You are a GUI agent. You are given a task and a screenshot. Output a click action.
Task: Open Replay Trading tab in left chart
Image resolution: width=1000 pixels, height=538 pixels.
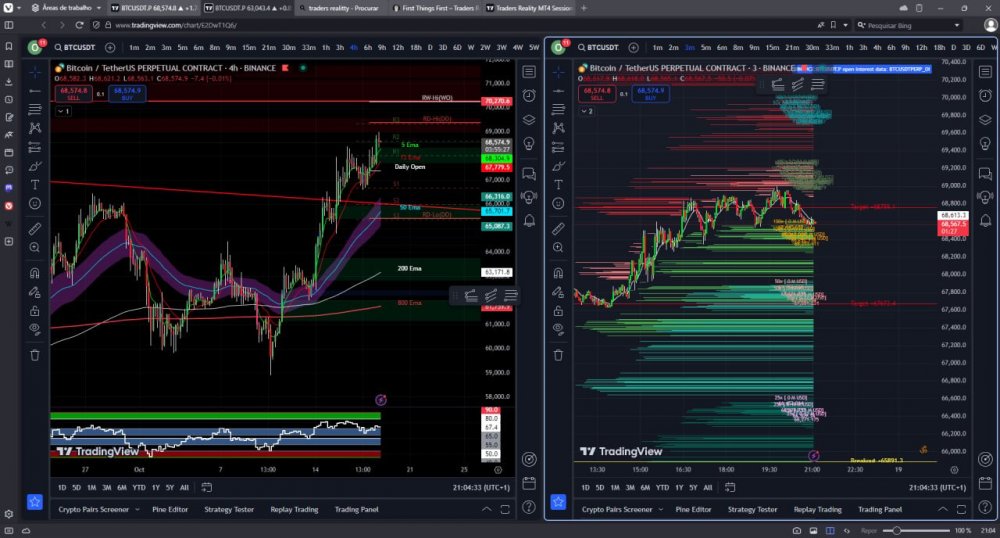(294, 509)
